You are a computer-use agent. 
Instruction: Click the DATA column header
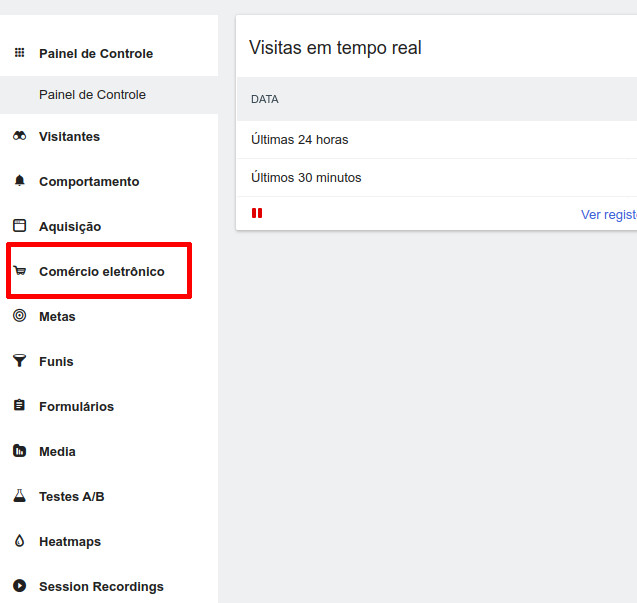[x=265, y=100]
